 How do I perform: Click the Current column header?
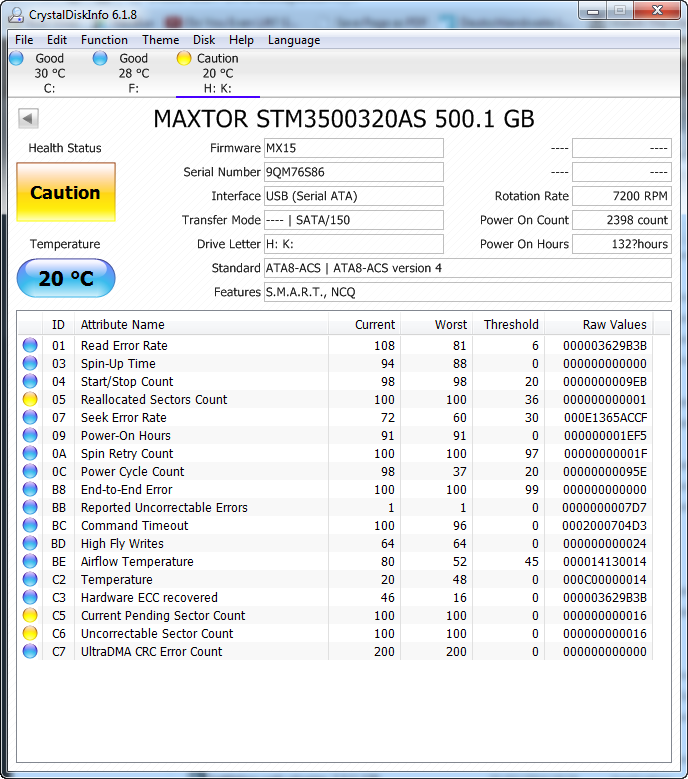tap(364, 324)
